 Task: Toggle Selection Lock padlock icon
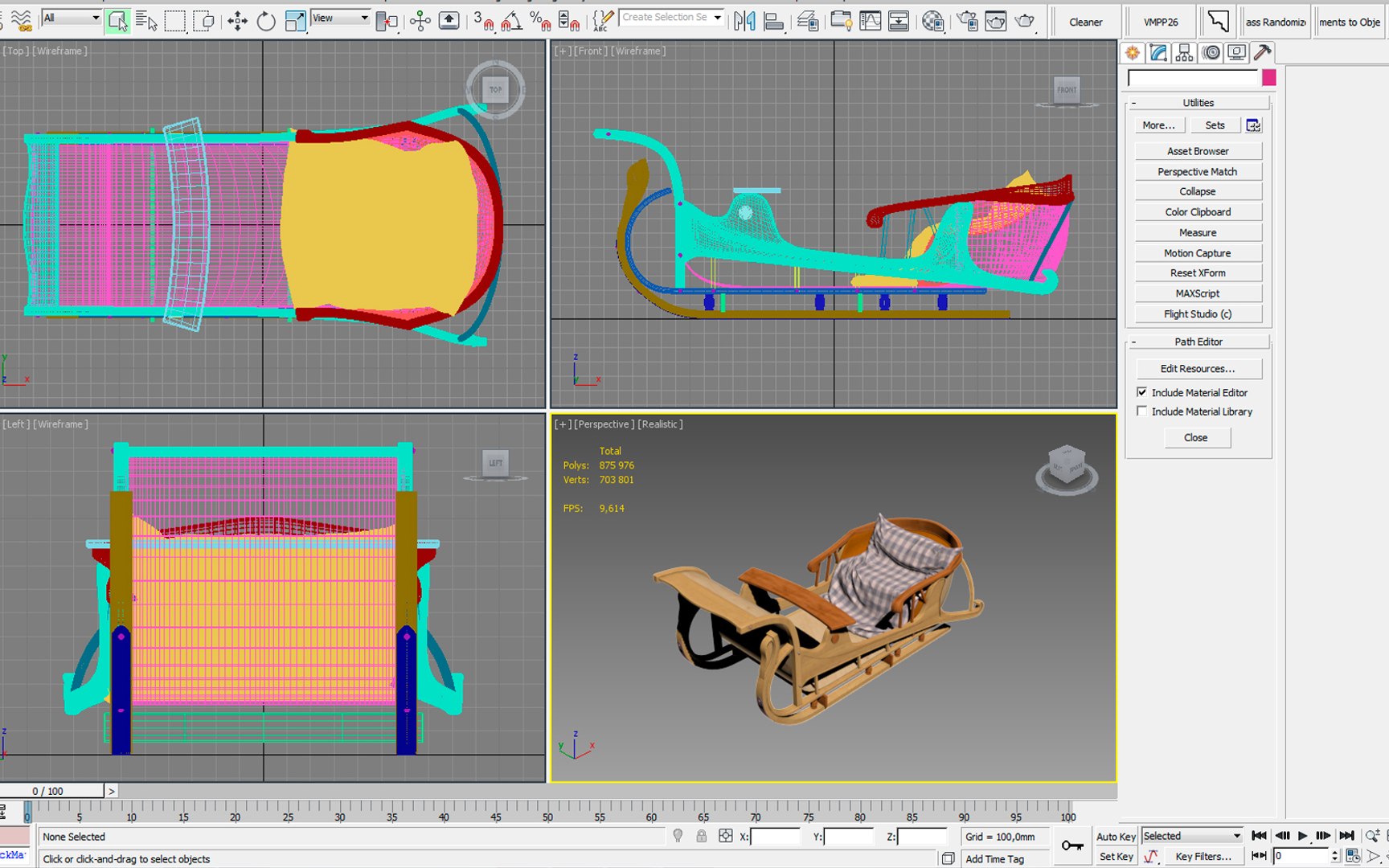[701, 836]
